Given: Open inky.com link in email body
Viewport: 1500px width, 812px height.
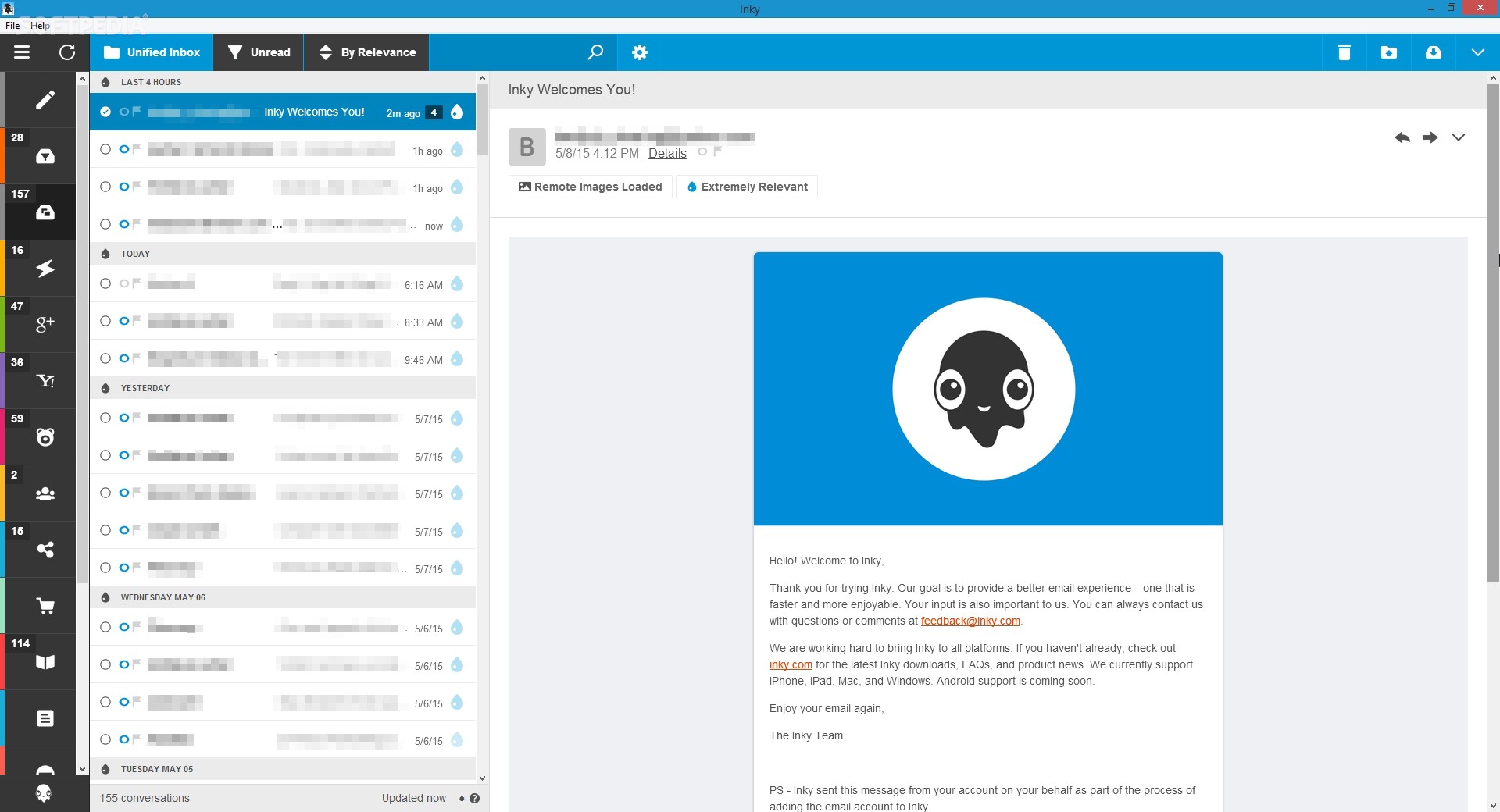Looking at the screenshot, I should pos(791,664).
